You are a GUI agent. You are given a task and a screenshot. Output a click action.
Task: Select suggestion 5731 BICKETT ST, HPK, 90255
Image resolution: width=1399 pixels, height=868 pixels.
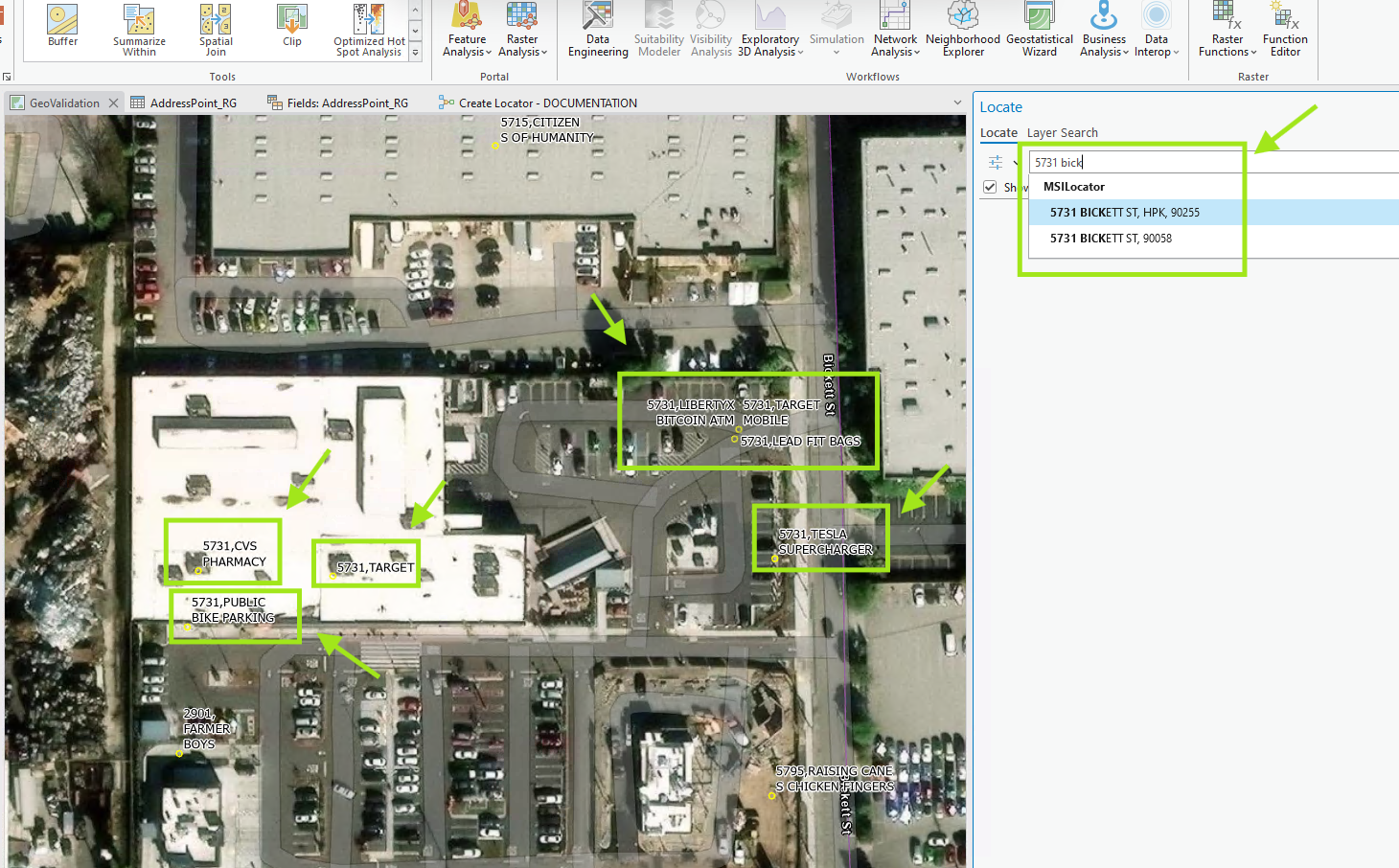[x=1214, y=212]
